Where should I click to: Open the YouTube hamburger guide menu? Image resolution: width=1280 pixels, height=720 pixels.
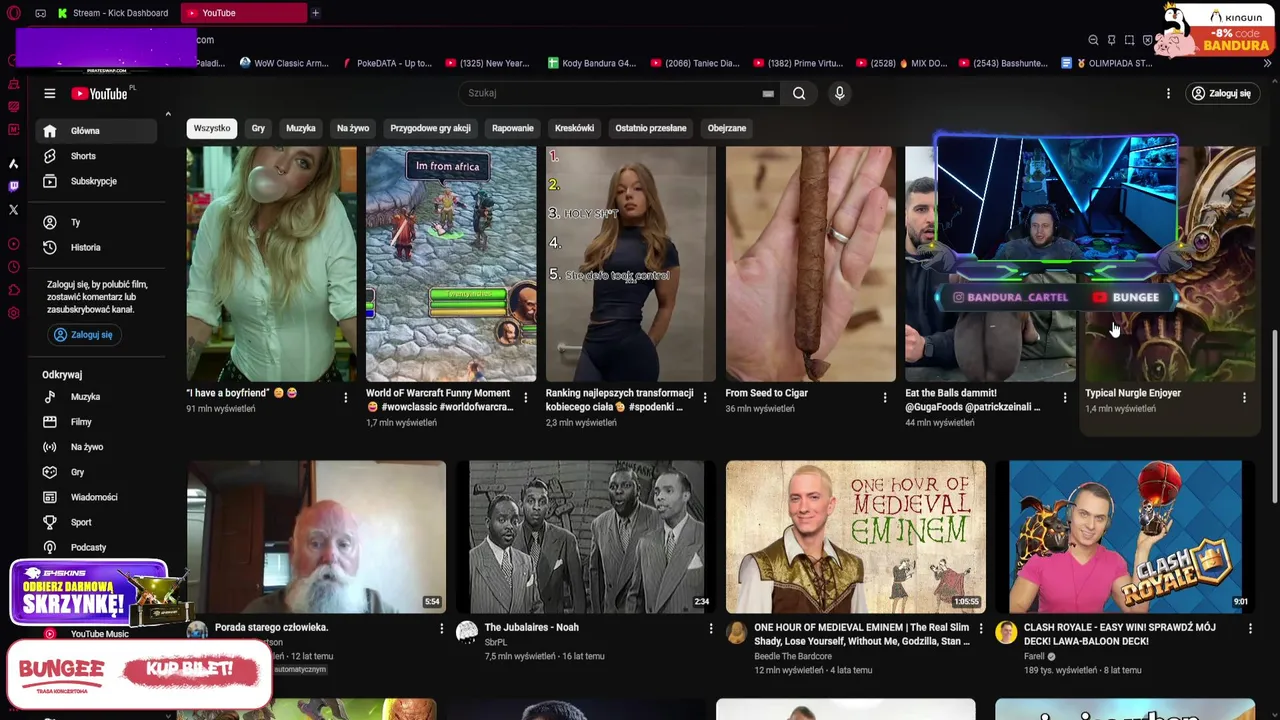[x=49, y=93]
